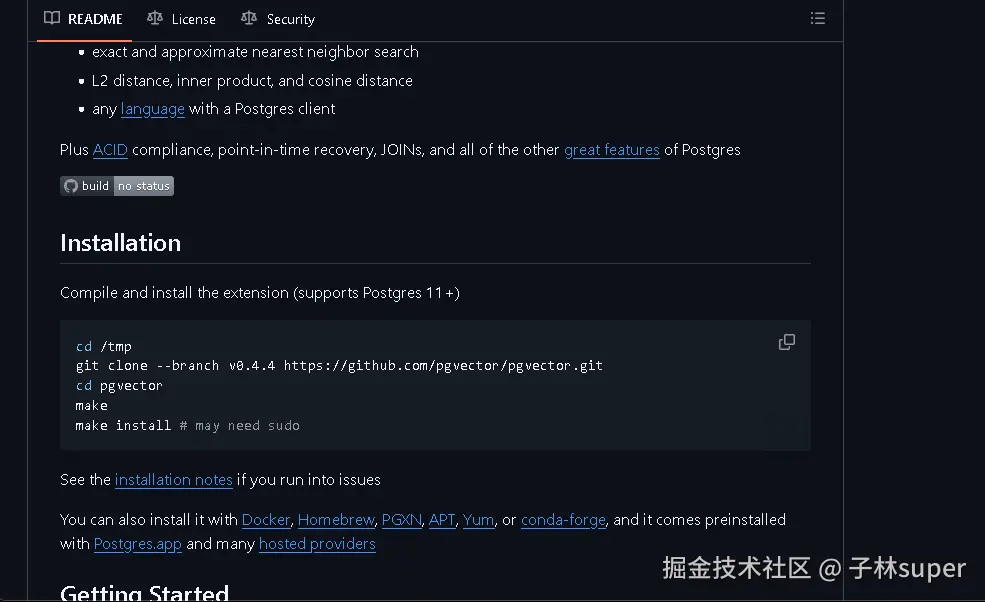The width and height of the screenshot is (985, 602).
Task: Click the book icon beside README
Action: (50, 18)
